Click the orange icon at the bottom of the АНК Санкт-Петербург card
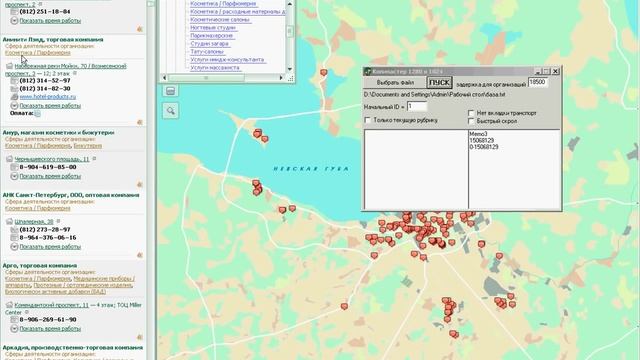Viewport: 640px width, 360px height. (140, 255)
